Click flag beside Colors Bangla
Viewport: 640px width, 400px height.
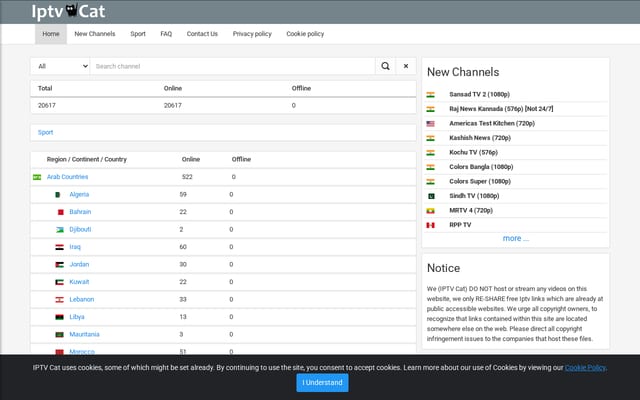(431, 167)
